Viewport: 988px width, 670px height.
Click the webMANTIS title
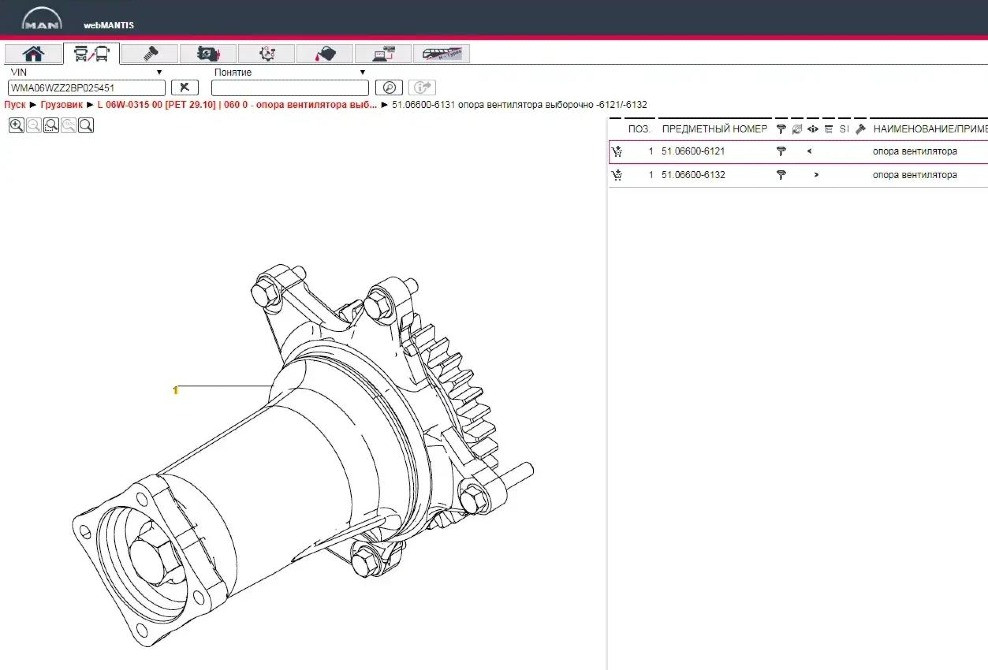109,25
